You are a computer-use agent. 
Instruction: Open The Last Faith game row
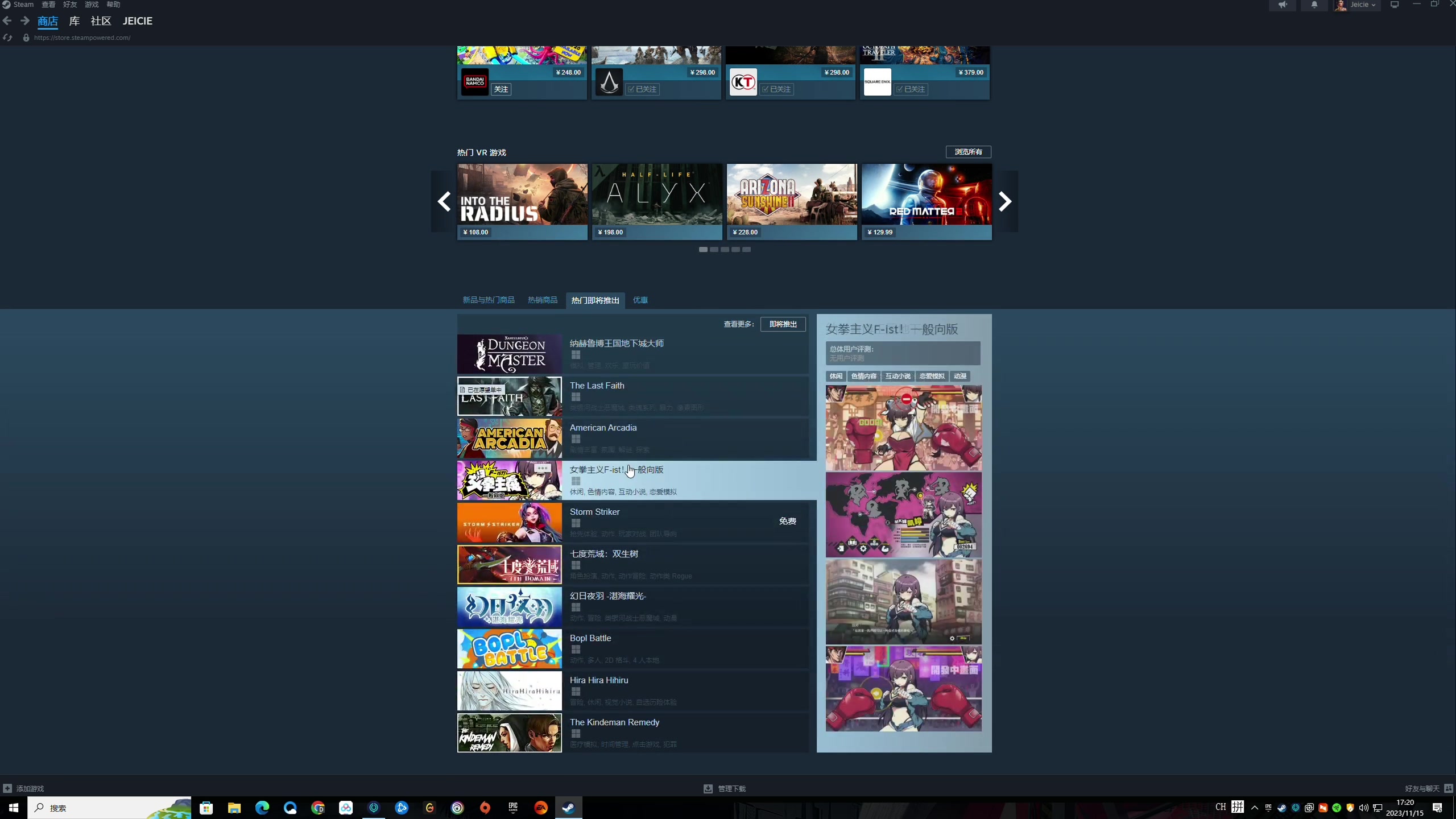pos(633,396)
